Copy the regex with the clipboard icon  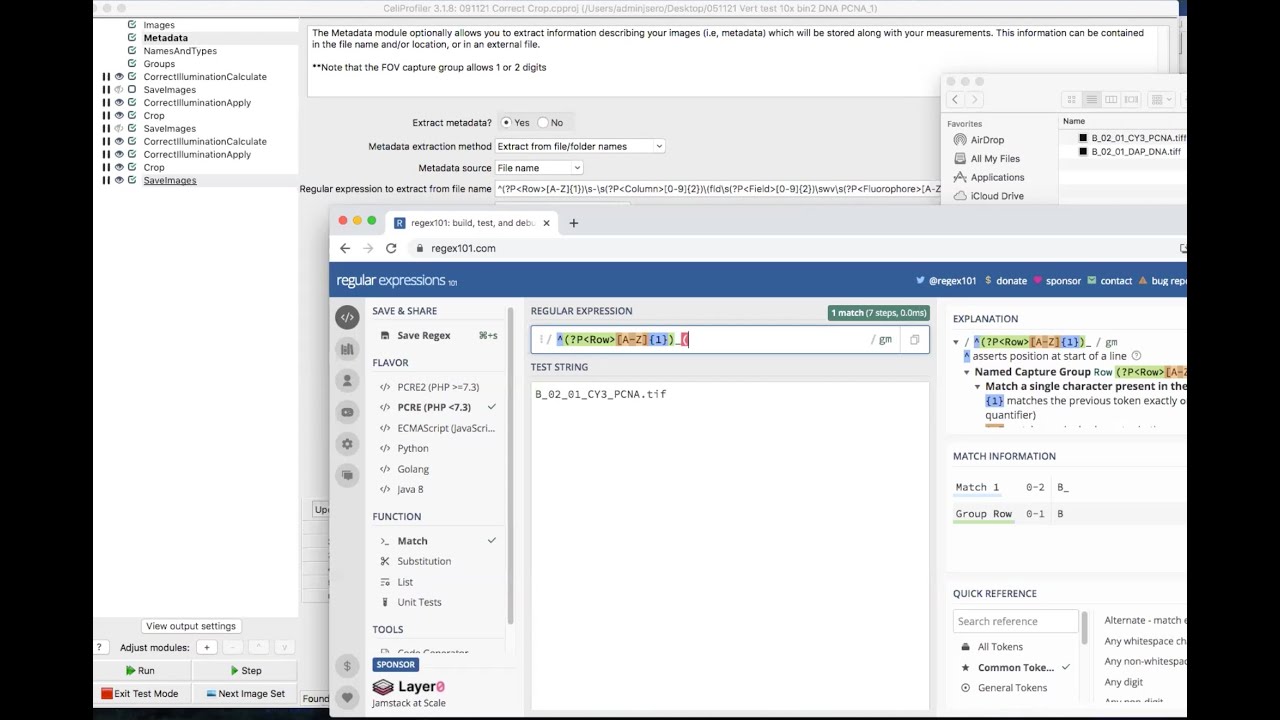click(x=914, y=340)
